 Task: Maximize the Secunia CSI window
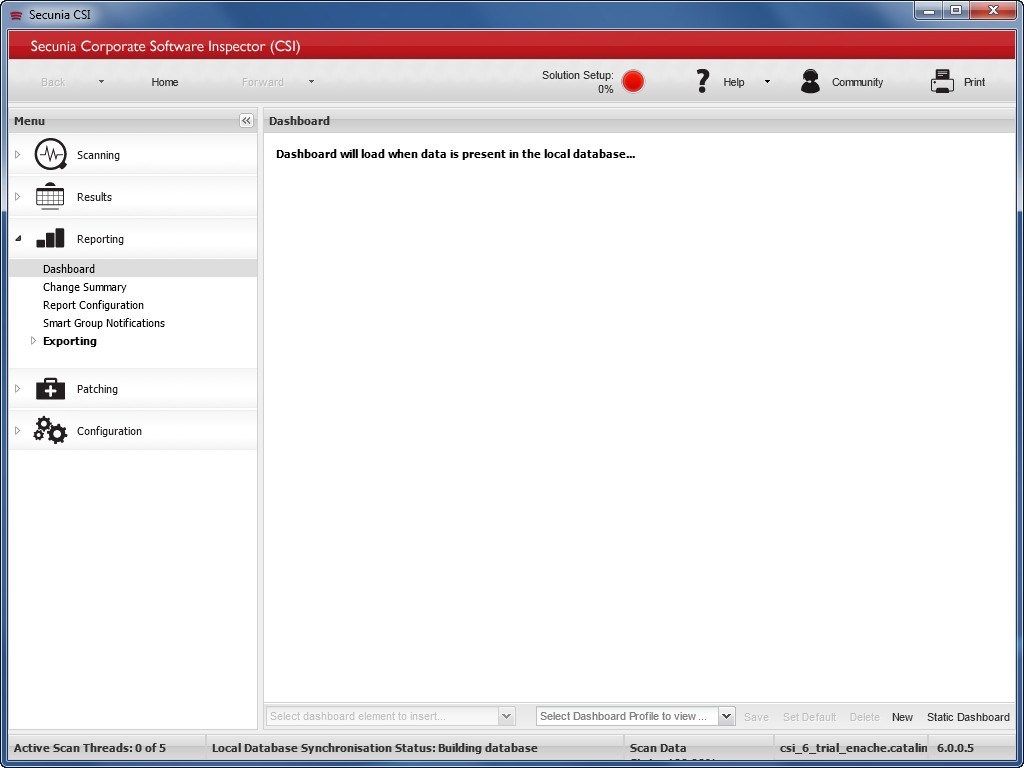click(955, 11)
